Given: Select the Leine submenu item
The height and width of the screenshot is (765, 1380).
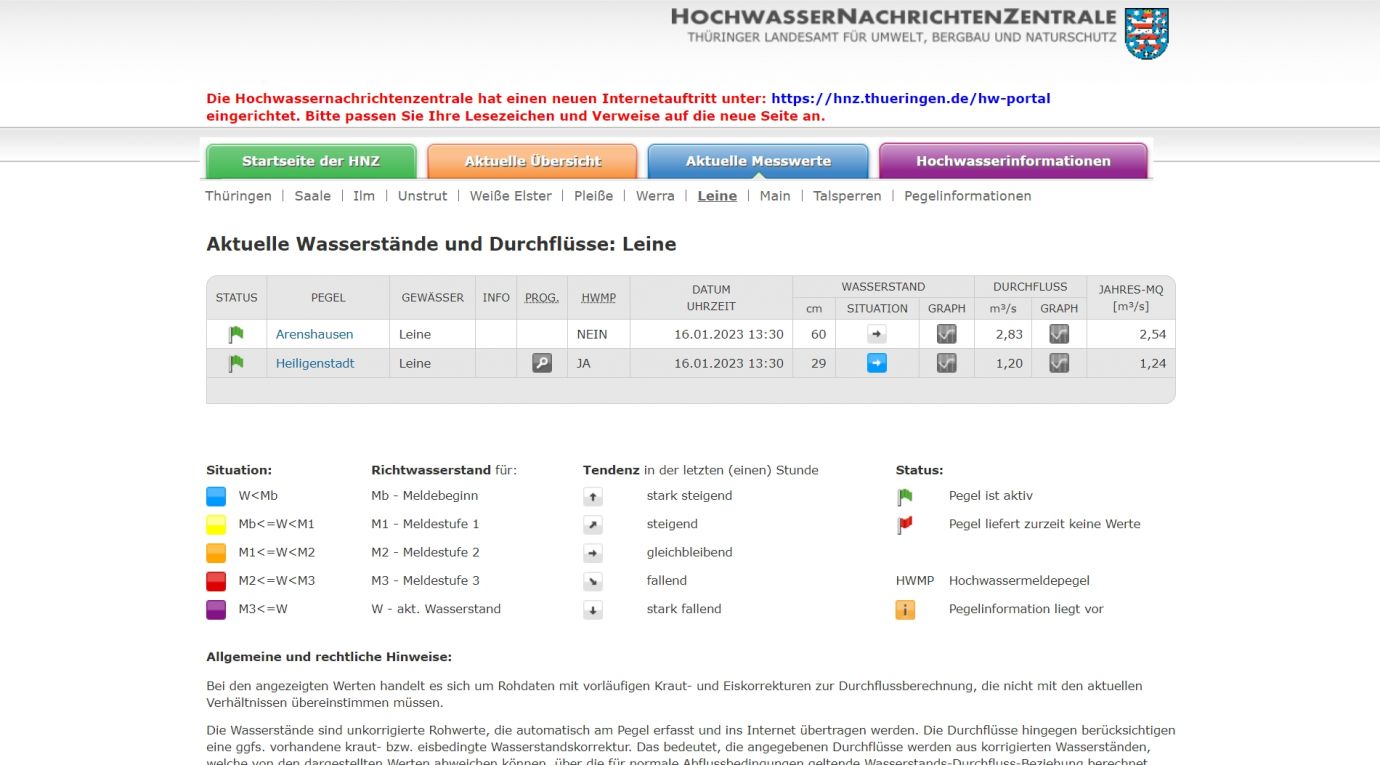Looking at the screenshot, I should [x=717, y=196].
